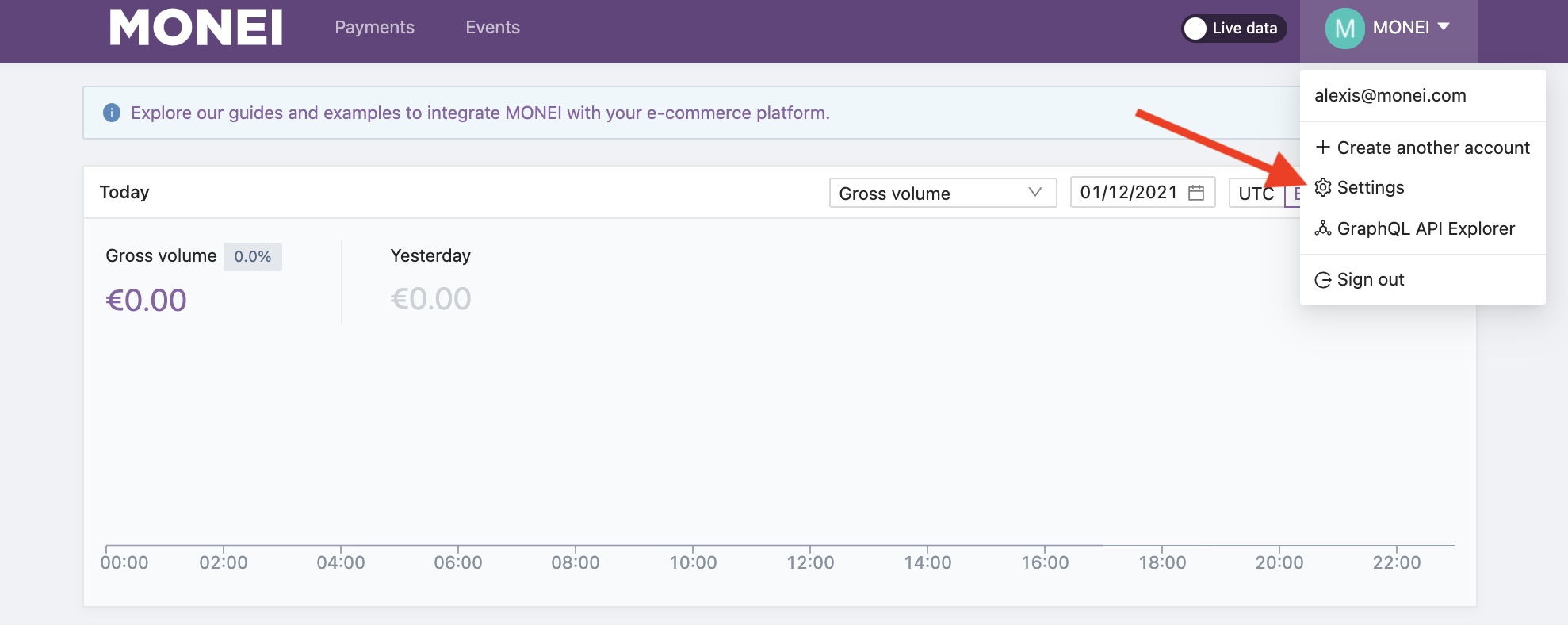The height and width of the screenshot is (625, 1568).
Task: Click the MONEI account avatar
Action: [x=1344, y=29]
